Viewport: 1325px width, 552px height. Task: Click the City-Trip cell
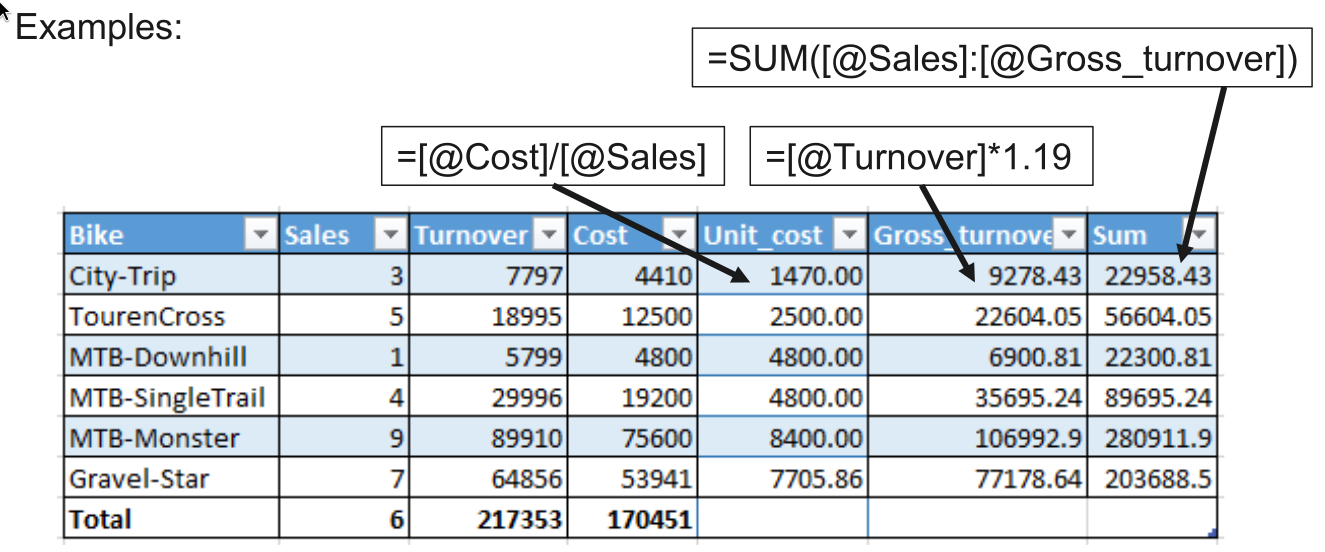(x=171, y=275)
